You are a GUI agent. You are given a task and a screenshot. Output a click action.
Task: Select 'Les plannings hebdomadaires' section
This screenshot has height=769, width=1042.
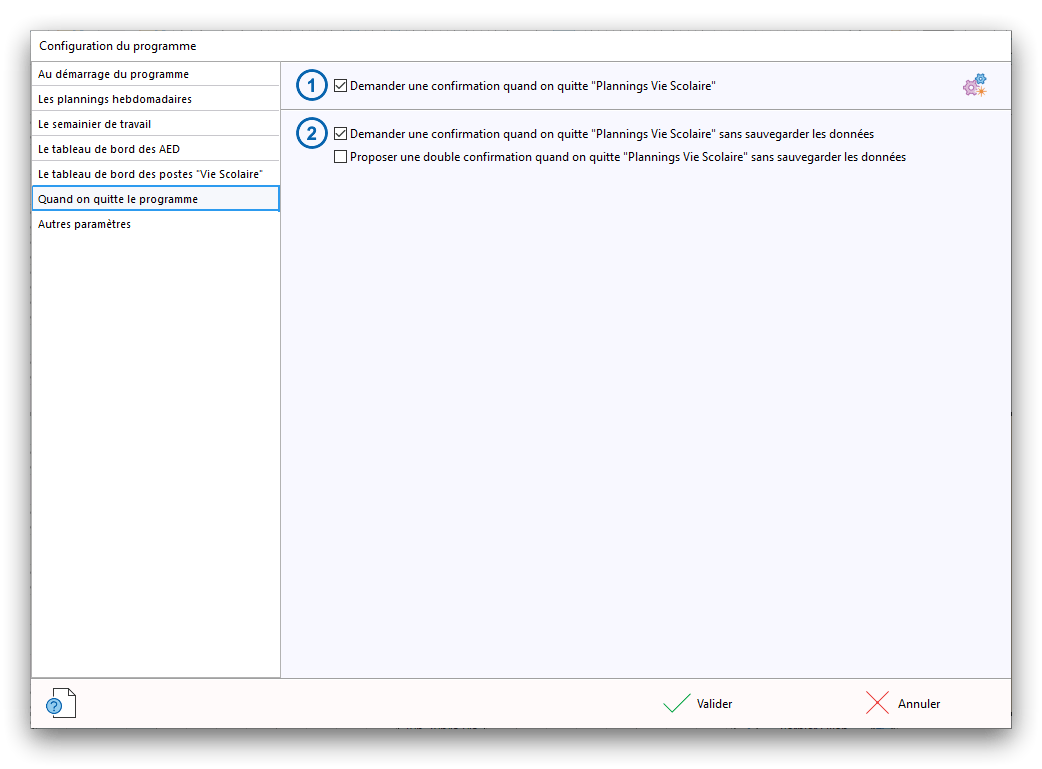[x=114, y=99]
